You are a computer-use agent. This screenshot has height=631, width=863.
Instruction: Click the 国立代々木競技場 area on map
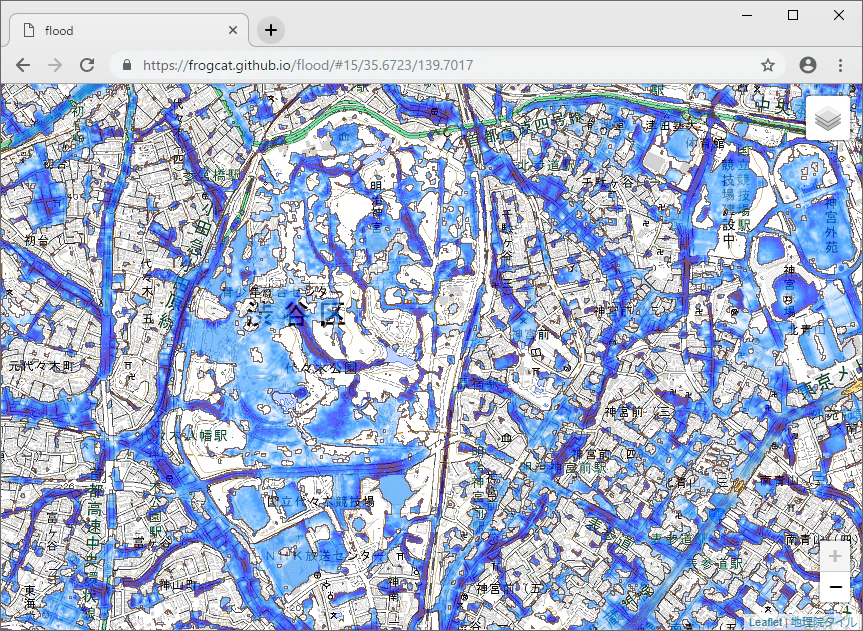tap(320, 501)
